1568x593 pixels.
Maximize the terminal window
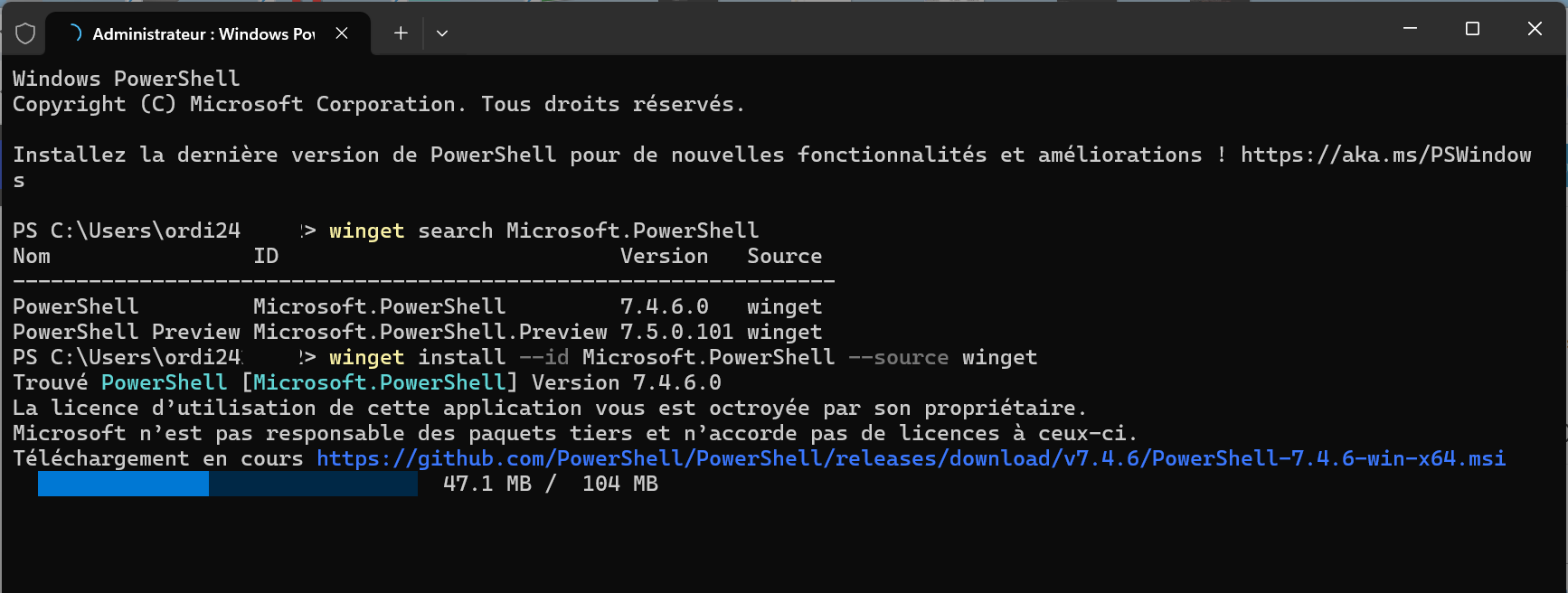pos(1472,29)
